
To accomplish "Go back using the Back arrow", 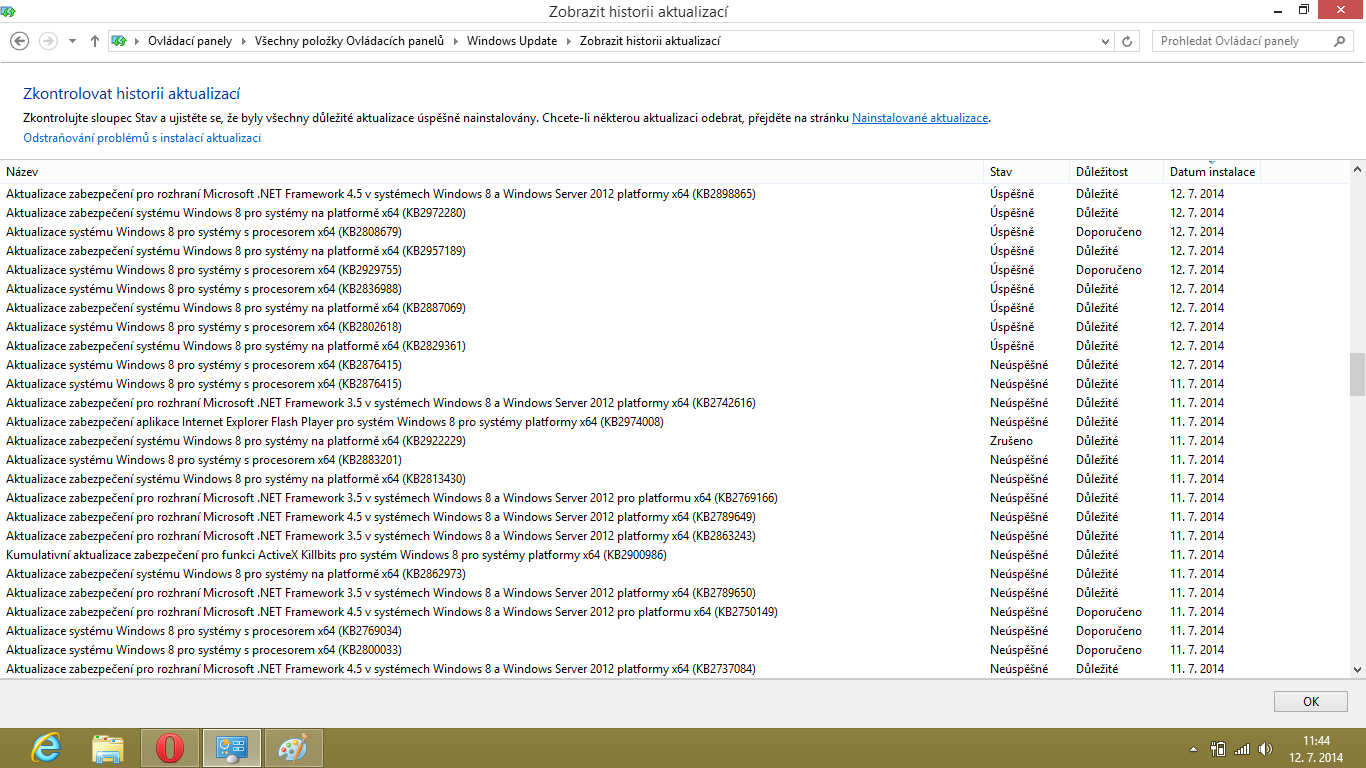I will pos(19,41).
